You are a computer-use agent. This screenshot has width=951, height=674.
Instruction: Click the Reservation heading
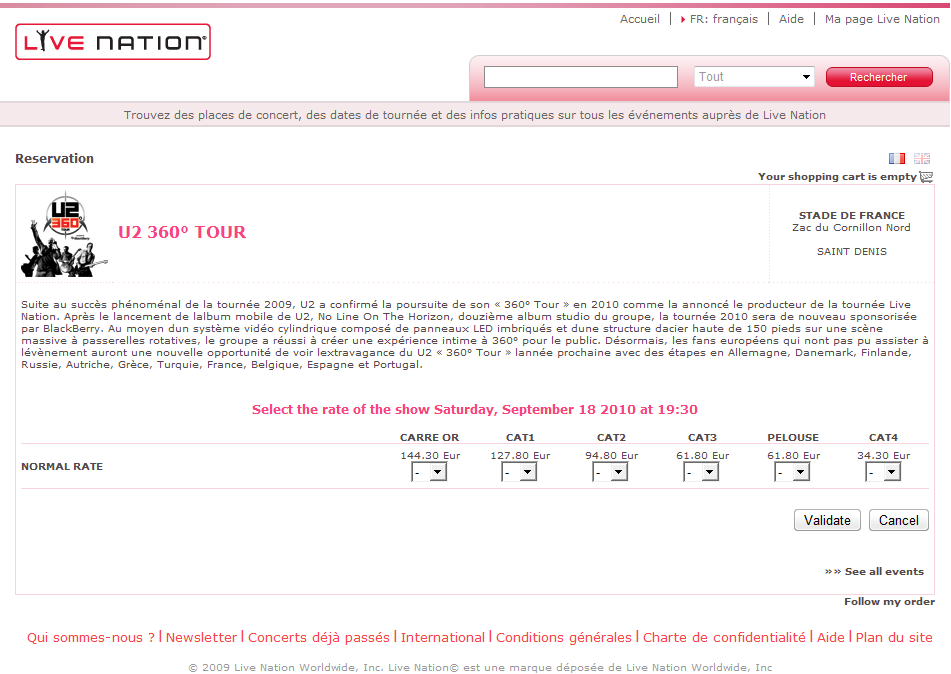55,158
